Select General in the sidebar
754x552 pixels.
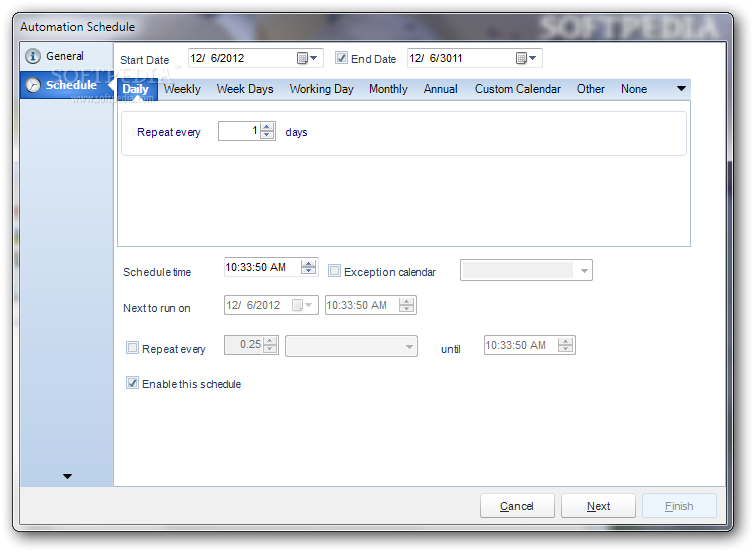click(66, 56)
